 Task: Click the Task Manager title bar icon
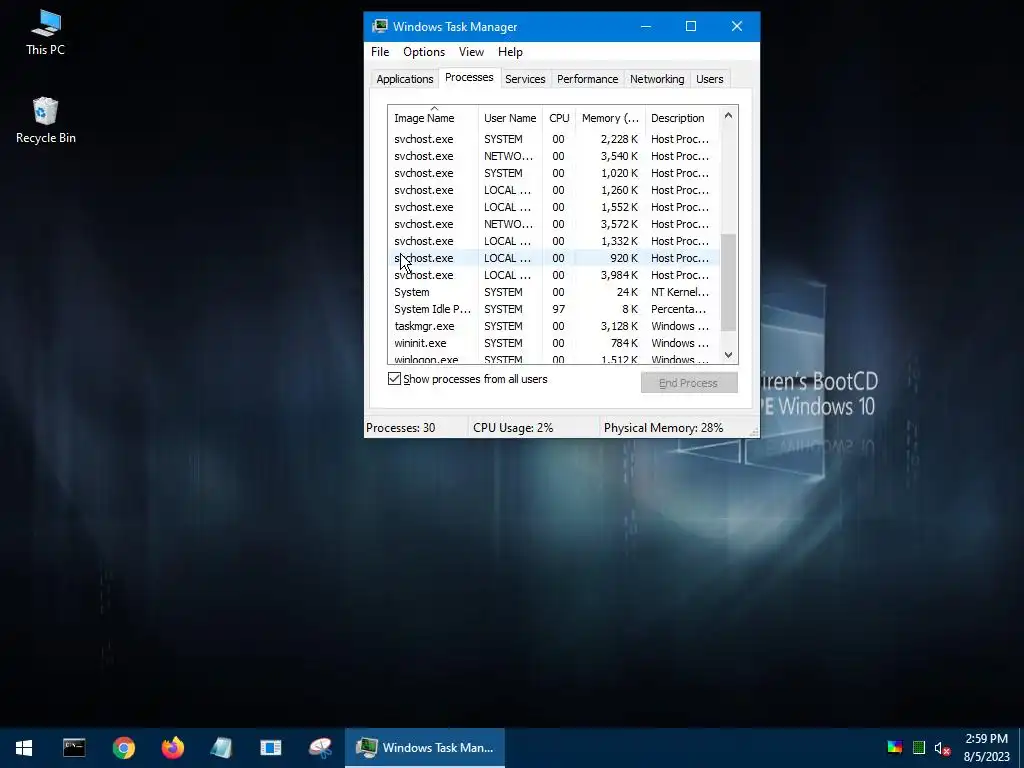[379, 27]
